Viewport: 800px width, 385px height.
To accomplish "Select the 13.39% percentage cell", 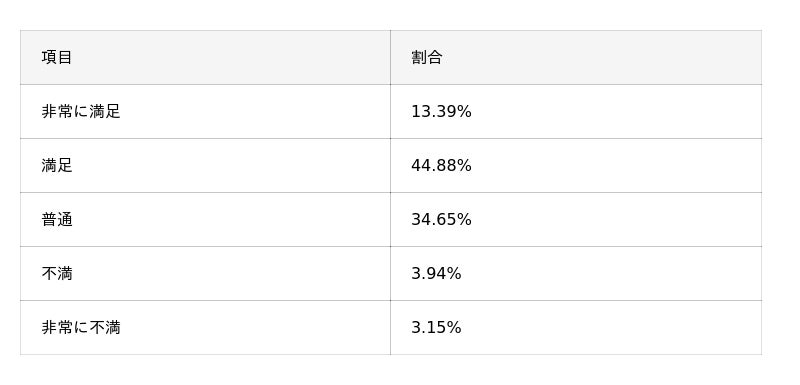I will (x=441, y=112).
